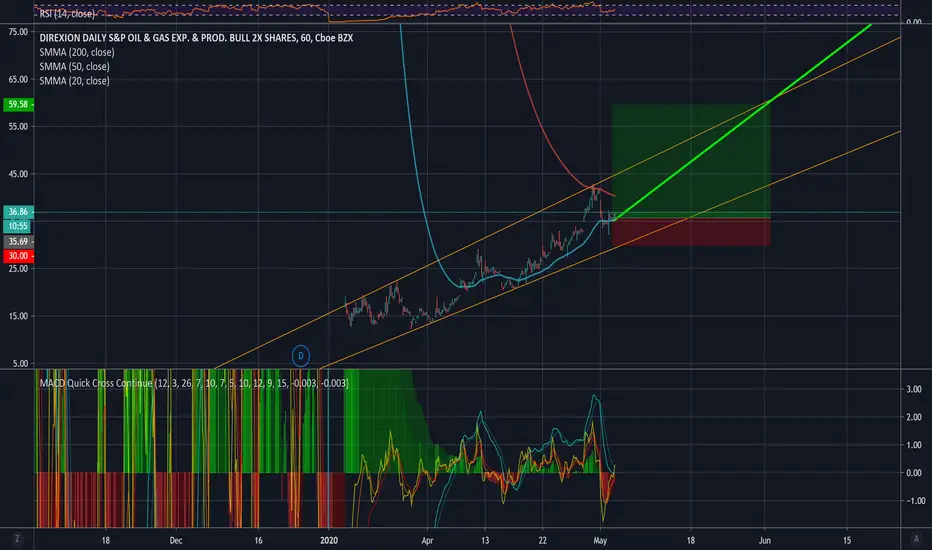Select the red stop-loss zone of long position
Viewport: 932px width, 550px height.
[691, 232]
